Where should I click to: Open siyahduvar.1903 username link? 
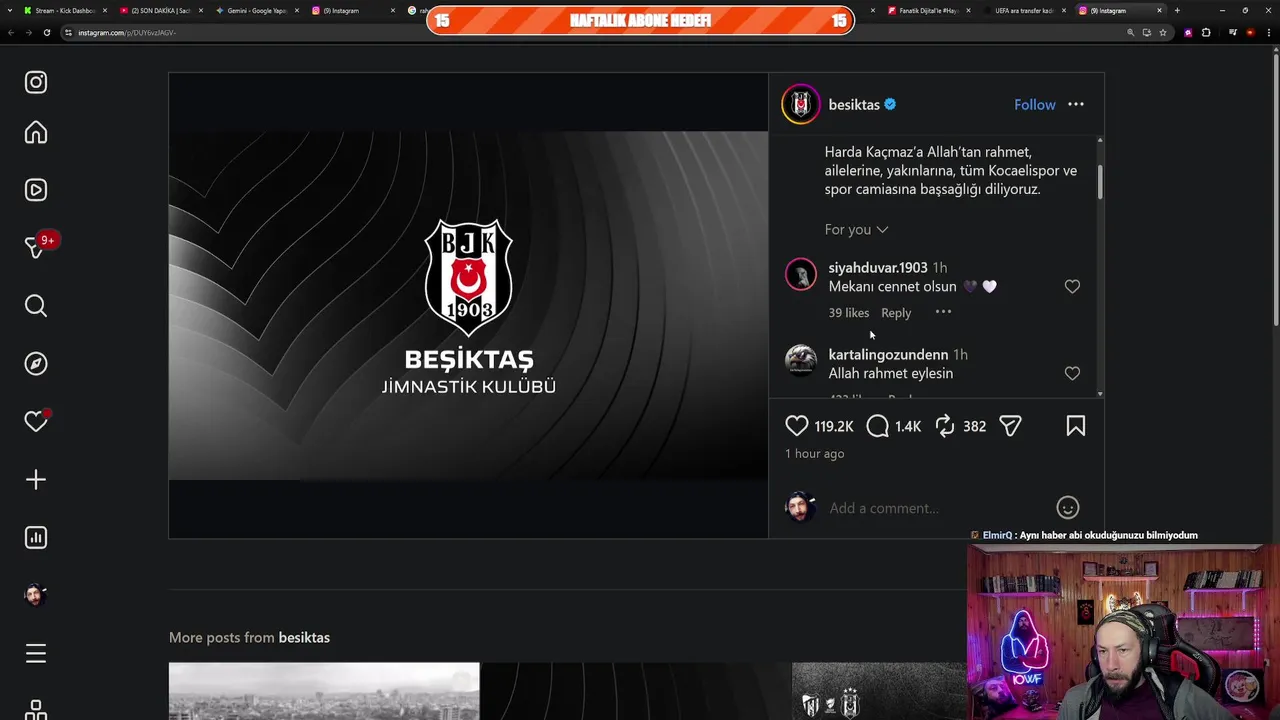pyautogui.click(x=878, y=268)
